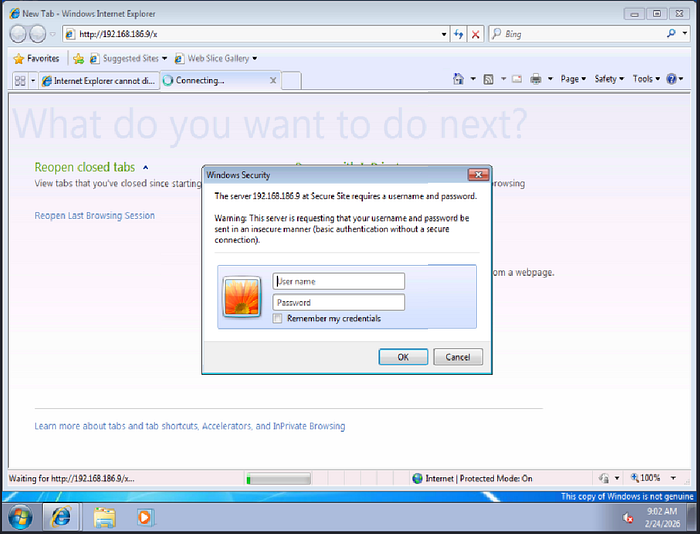Open the Tools menu
This screenshot has width=700, height=534.
[646, 79]
